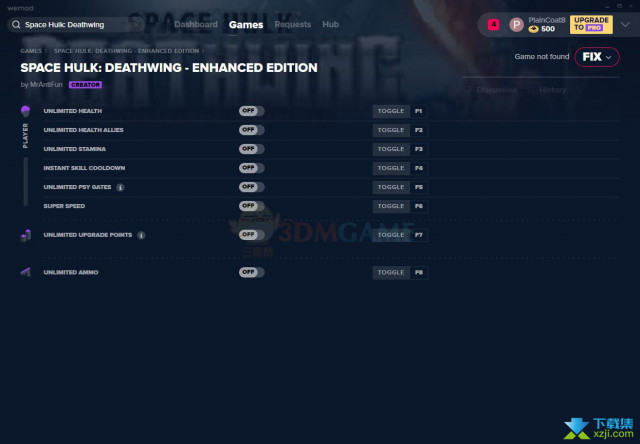640x444 pixels.
Task: Turn on Super Speed switch
Action: [251, 206]
